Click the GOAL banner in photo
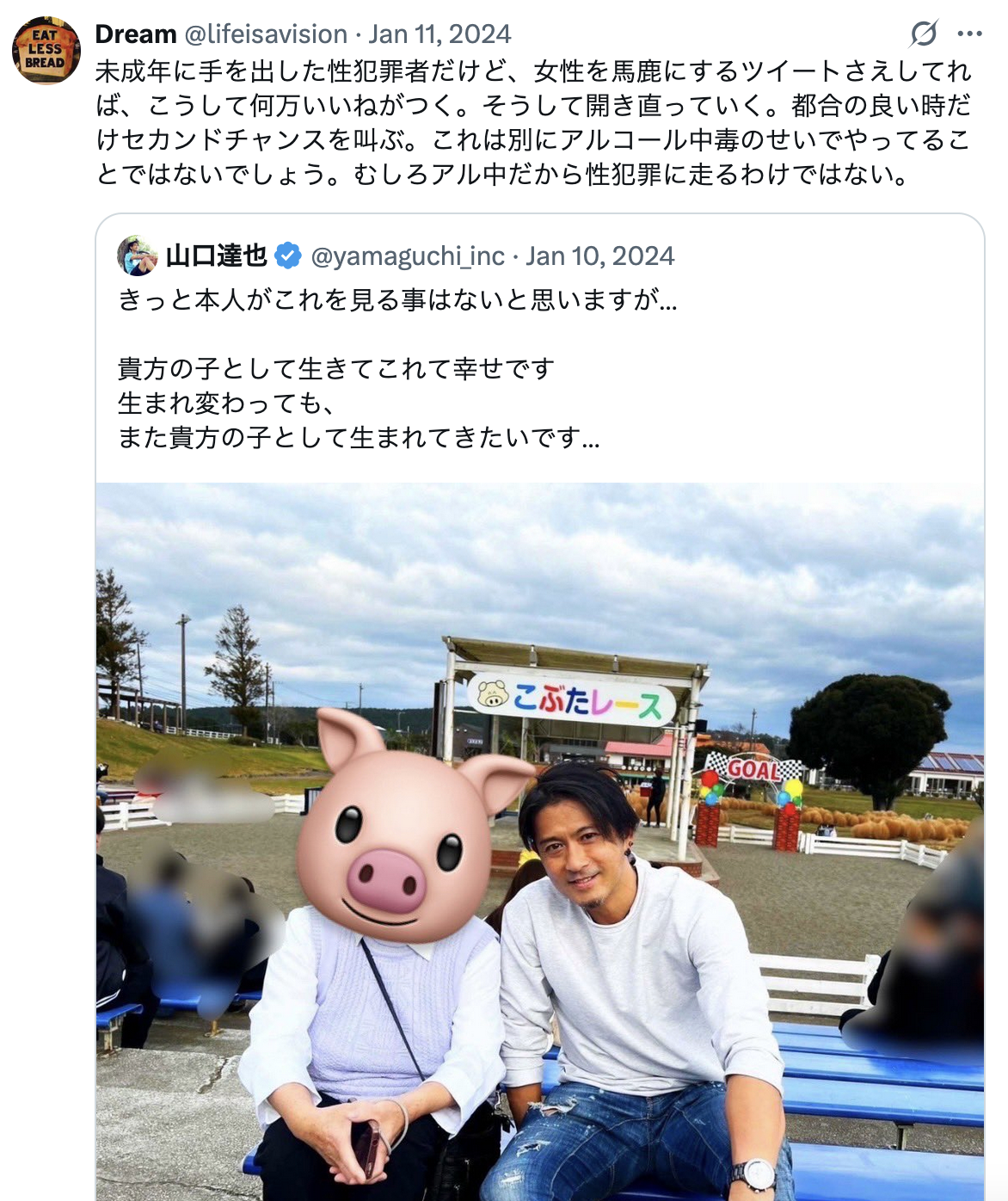The height and width of the screenshot is (1201, 1008). [x=753, y=768]
